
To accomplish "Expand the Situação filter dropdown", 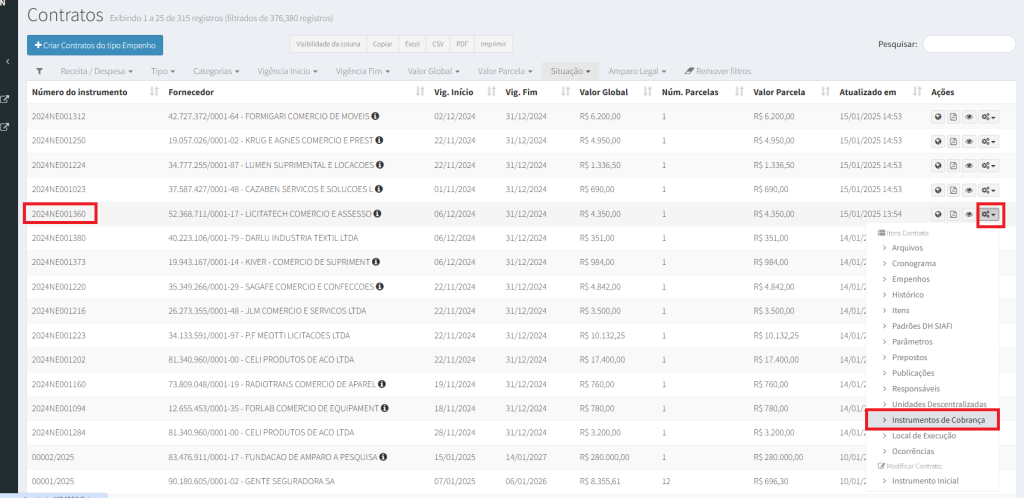I will pos(572,72).
